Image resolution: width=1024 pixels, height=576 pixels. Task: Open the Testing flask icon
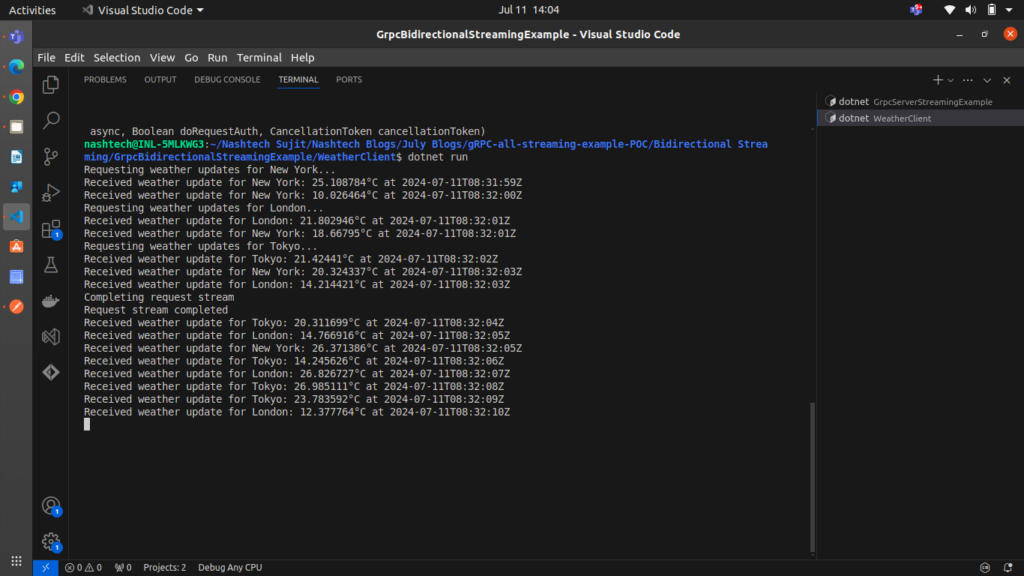pos(51,265)
